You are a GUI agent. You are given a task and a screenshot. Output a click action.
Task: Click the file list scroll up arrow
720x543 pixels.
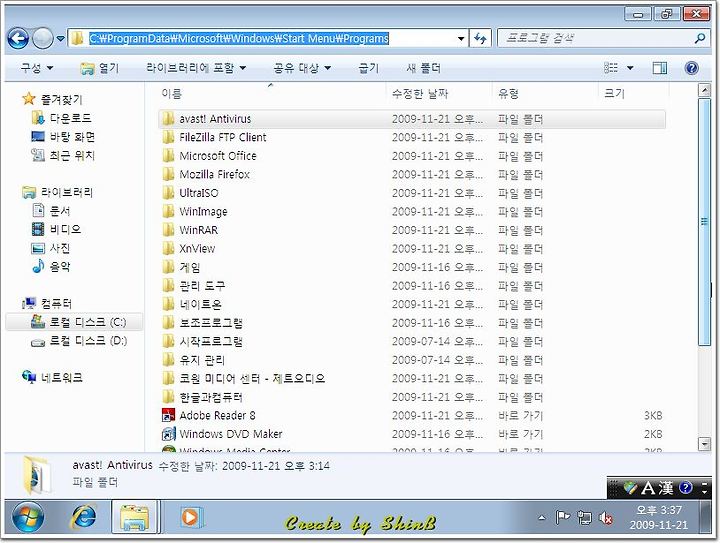click(x=704, y=90)
